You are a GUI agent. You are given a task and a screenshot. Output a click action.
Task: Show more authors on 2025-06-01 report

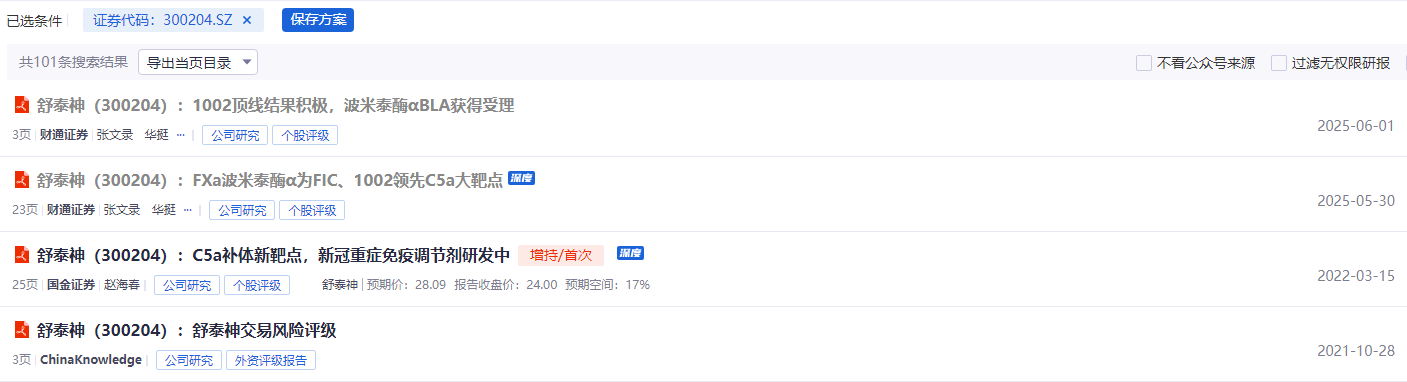tap(181, 135)
